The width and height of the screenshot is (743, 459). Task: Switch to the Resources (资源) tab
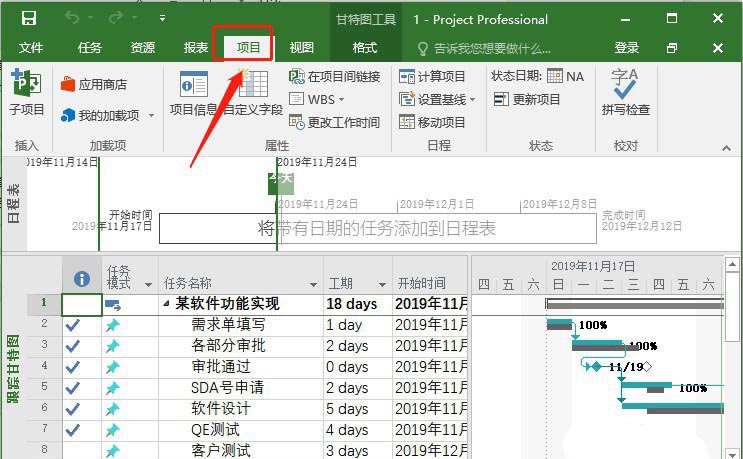coord(143,48)
